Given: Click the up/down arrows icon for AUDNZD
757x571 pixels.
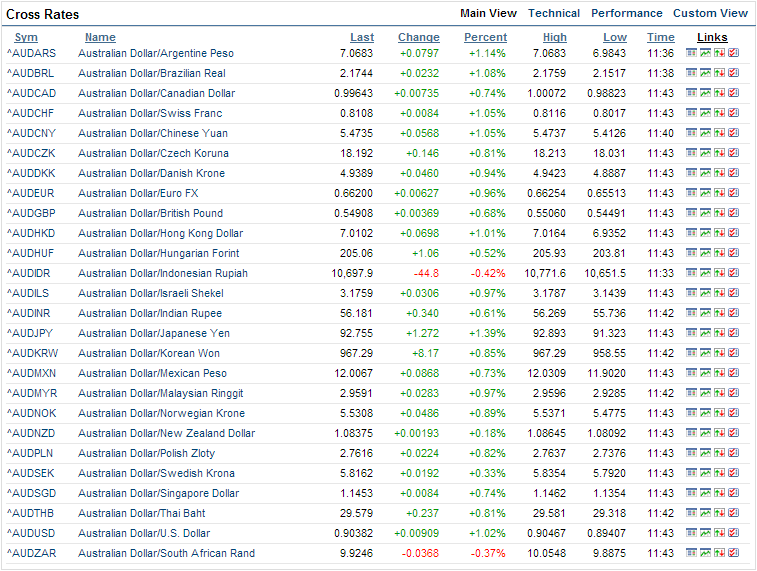Looking at the screenshot, I should pyautogui.click(x=719, y=433).
